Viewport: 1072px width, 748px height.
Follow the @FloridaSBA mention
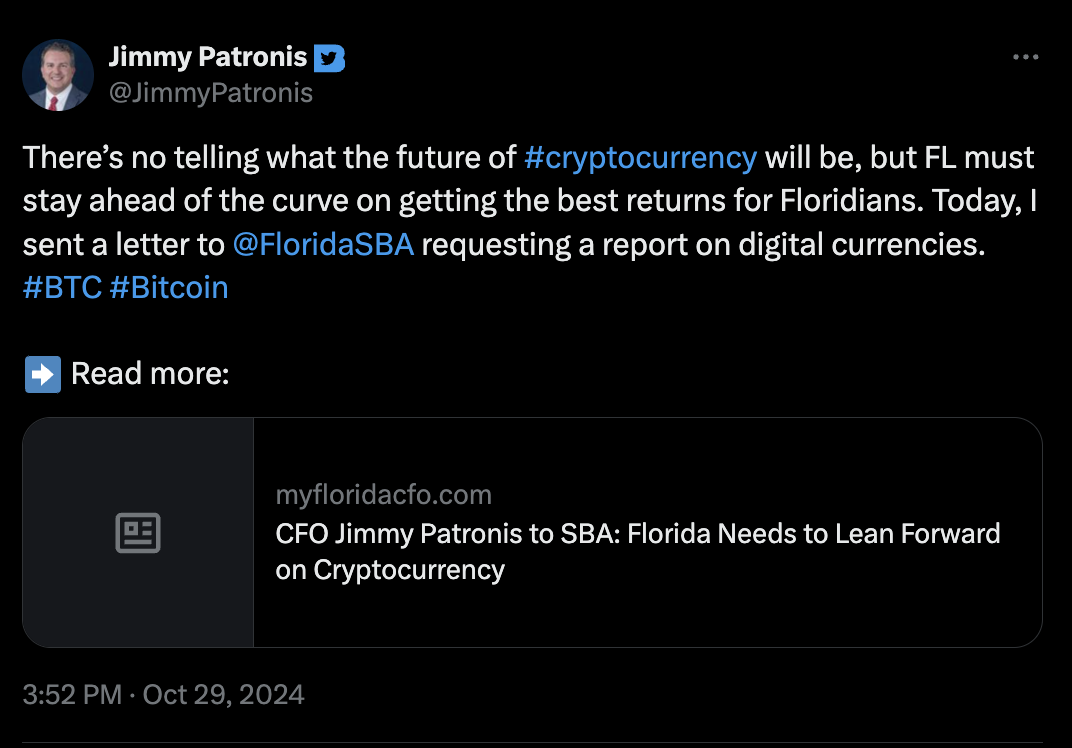[322, 245]
